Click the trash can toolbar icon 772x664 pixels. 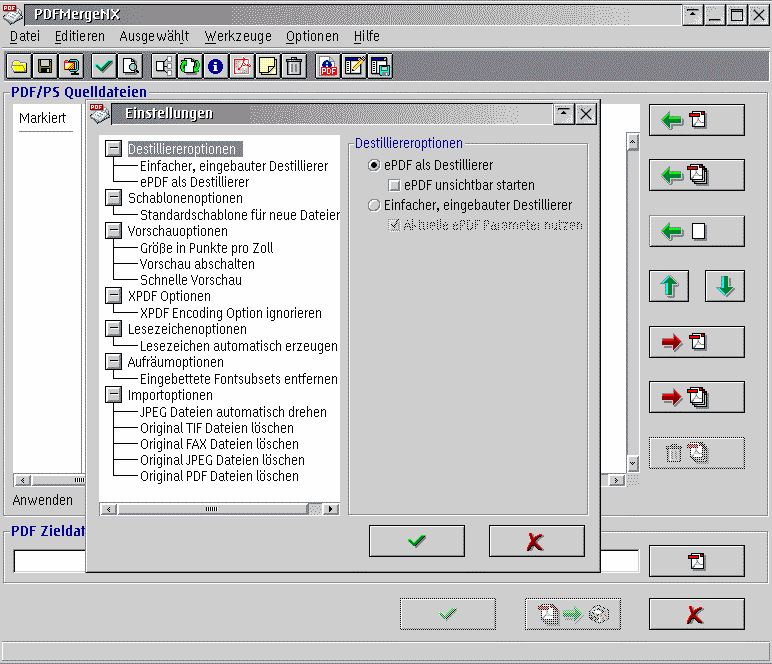[294, 67]
